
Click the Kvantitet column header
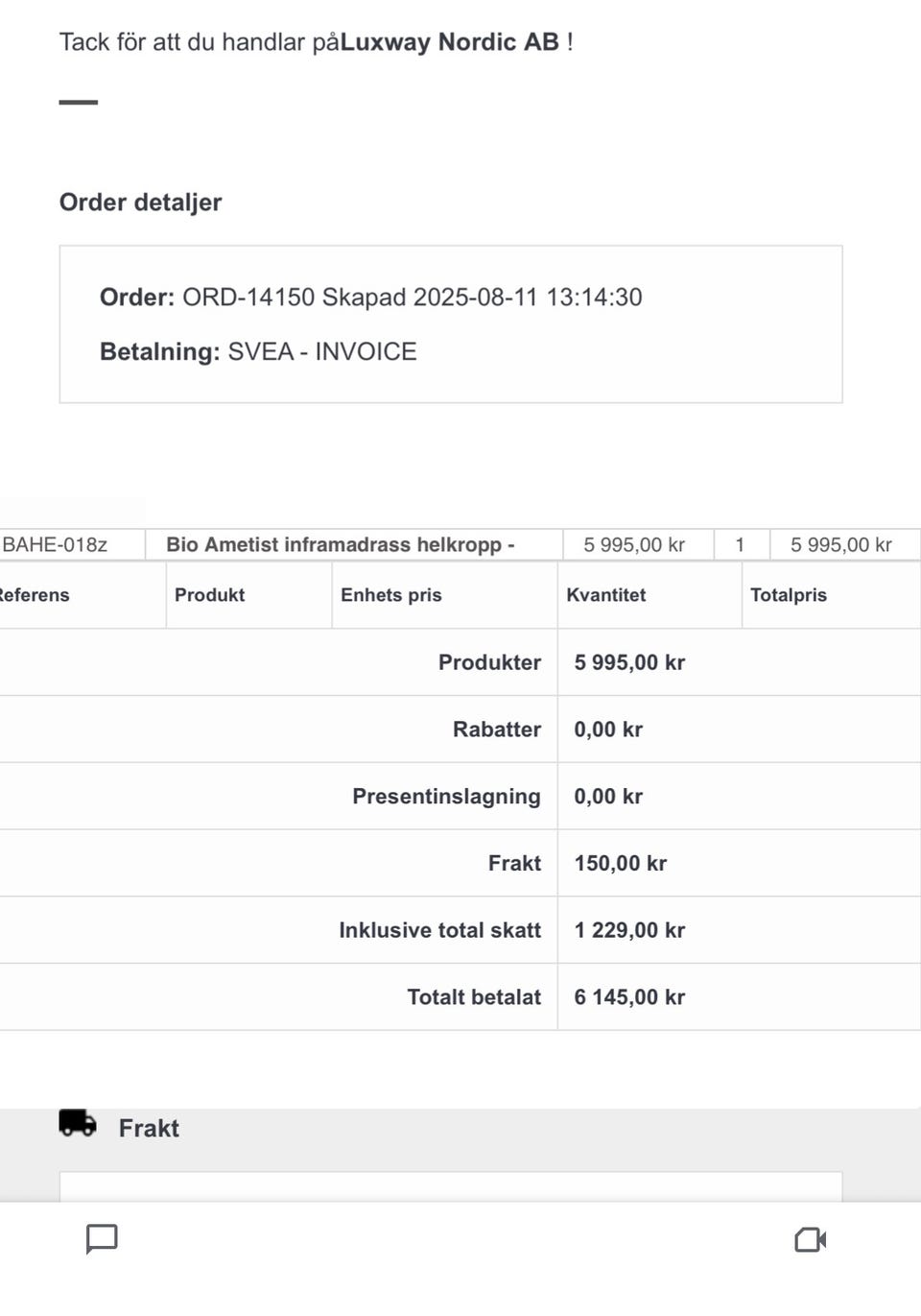click(x=605, y=595)
